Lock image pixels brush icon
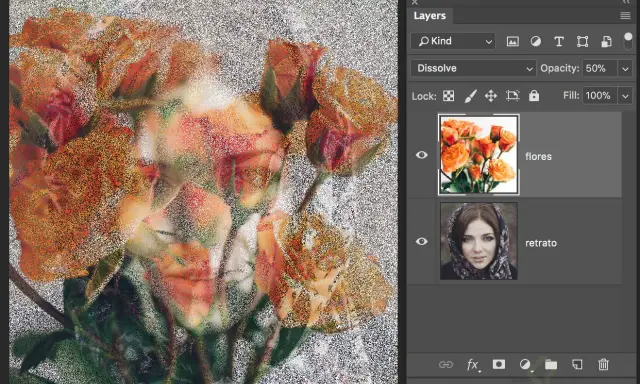Viewport: 640px width, 384px height. pos(470,96)
